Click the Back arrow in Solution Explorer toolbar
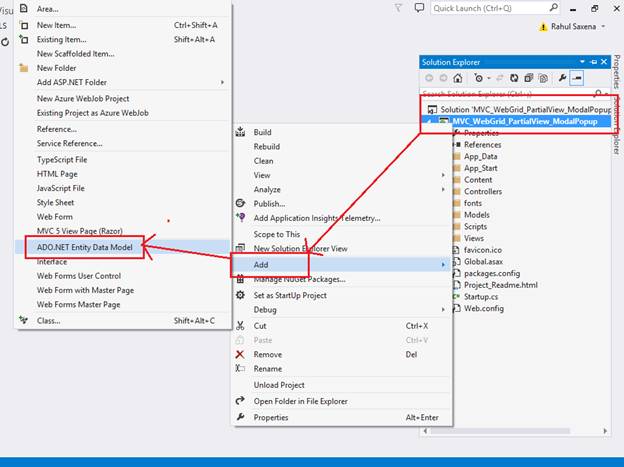The height and width of the screenshot is (467, 624). [x=429, y=78]
